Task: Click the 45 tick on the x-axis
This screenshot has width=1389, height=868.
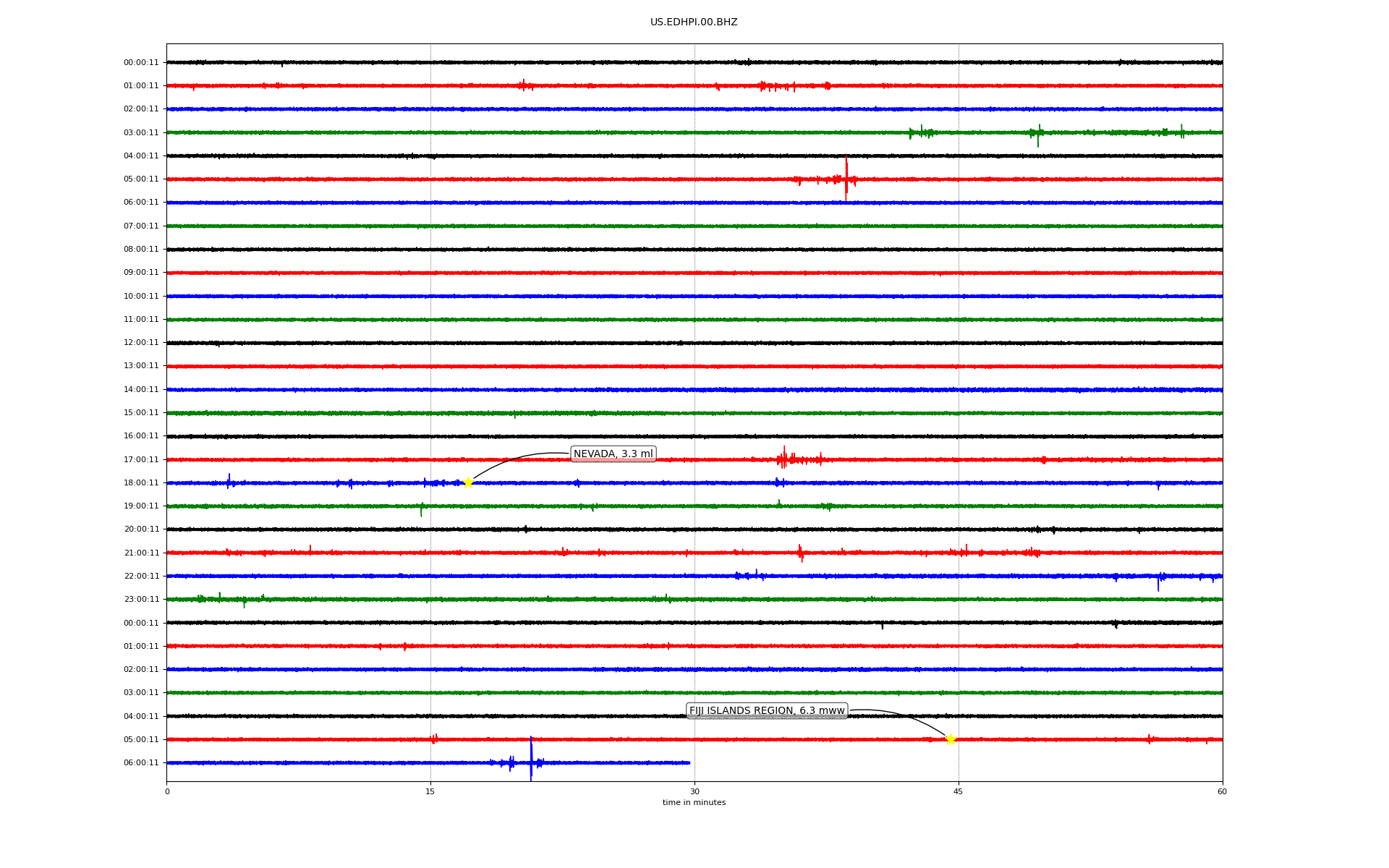Action: coord(958,791)
